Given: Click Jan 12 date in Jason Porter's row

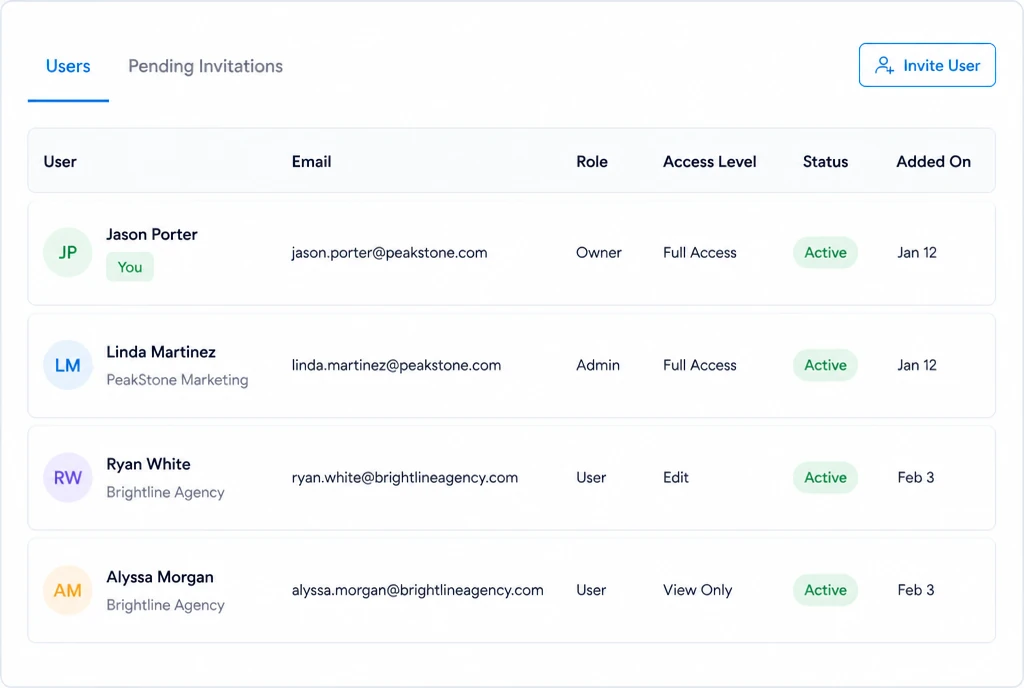Looking at the screenshot, I should click(x=917, y=253).
